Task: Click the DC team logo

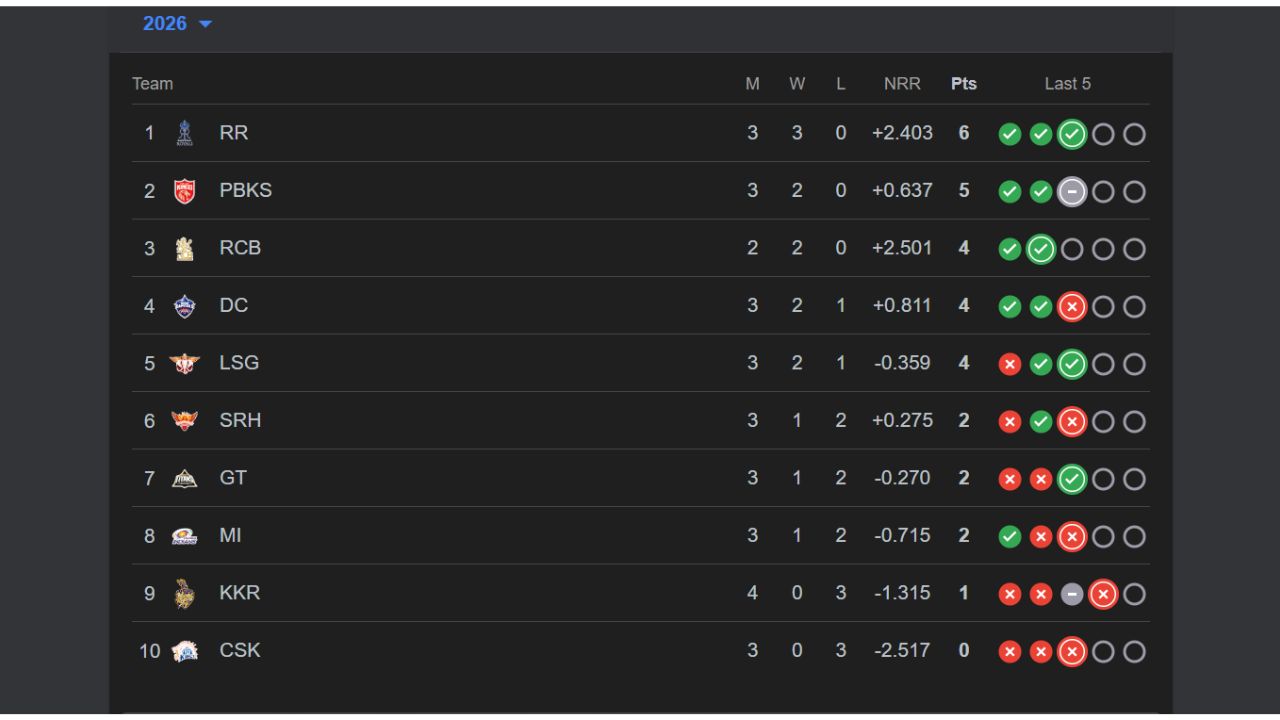Action: coord(184,306)
